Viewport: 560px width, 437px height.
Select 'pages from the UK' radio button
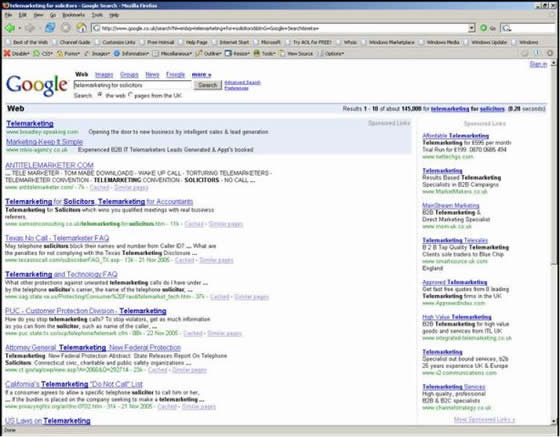tap(130, 95)
